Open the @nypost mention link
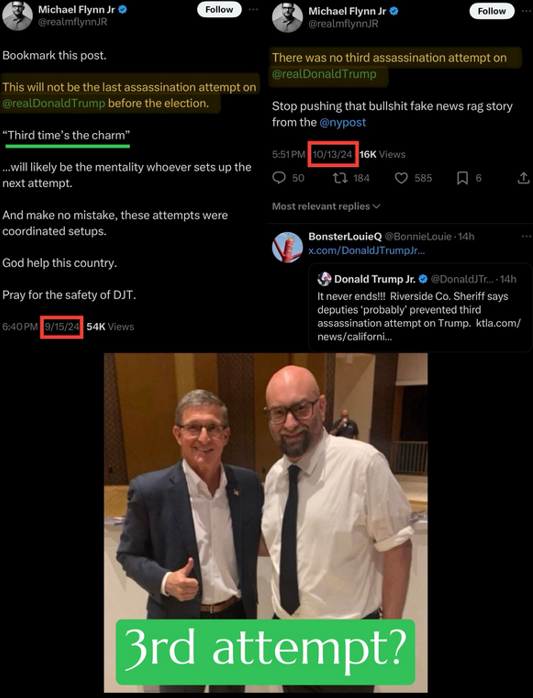Image resolution: width=533 pixels, height=698 pixels. click(342, 122)
